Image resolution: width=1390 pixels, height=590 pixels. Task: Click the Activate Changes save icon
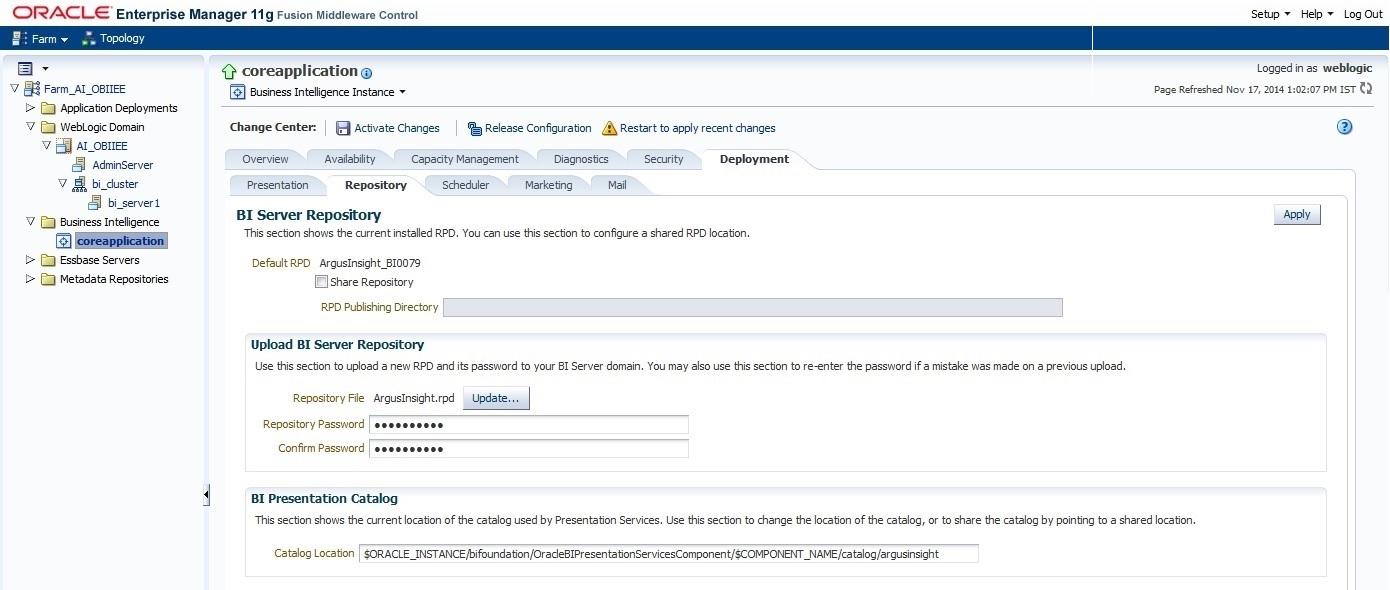point(343,128)
